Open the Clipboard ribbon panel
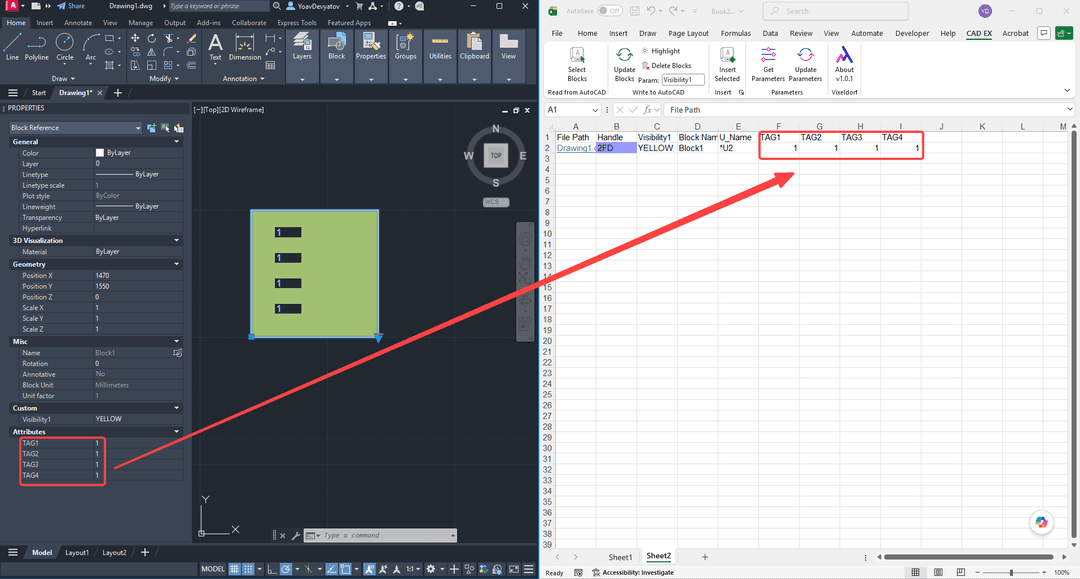This screenshot has width=1080, height=579. 475,56
